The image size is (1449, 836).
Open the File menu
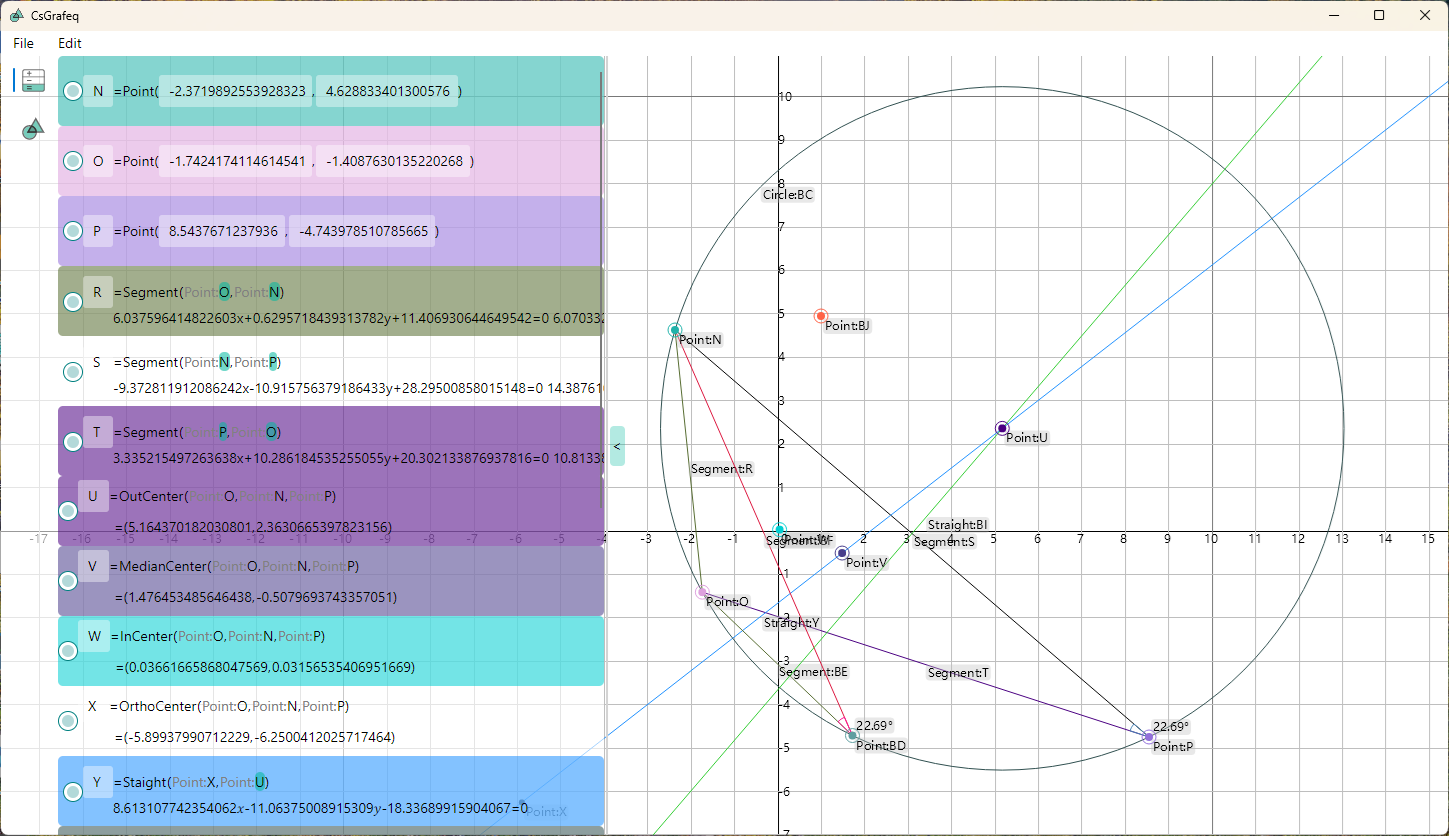23,43
